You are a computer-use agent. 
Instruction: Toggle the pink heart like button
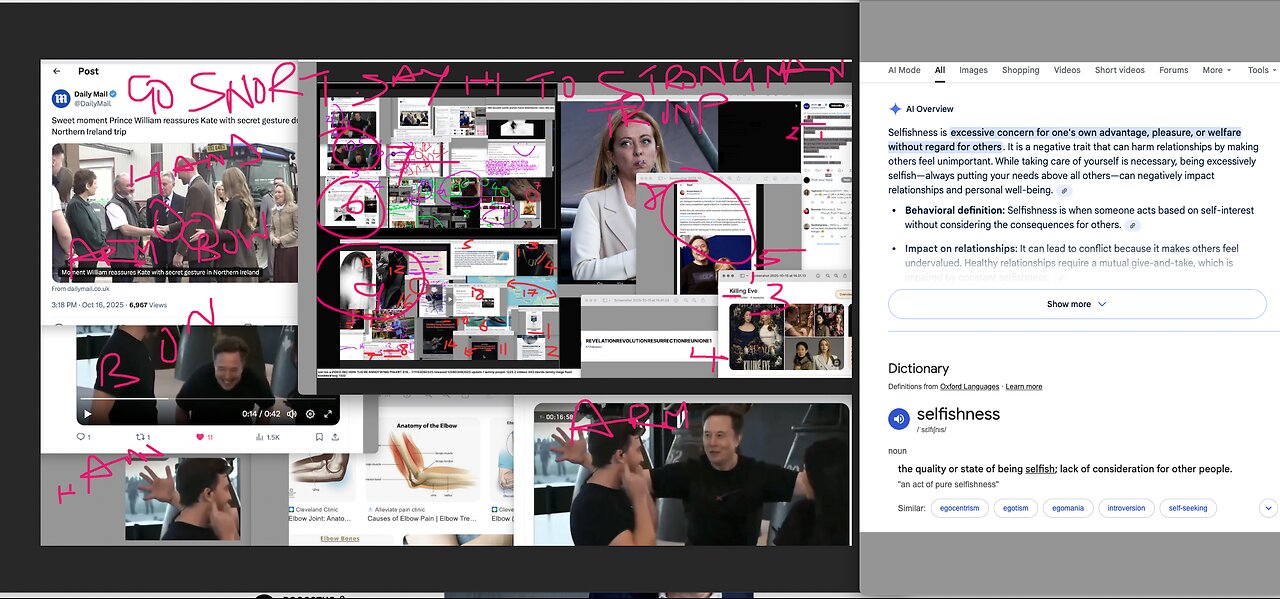point(202,437)
